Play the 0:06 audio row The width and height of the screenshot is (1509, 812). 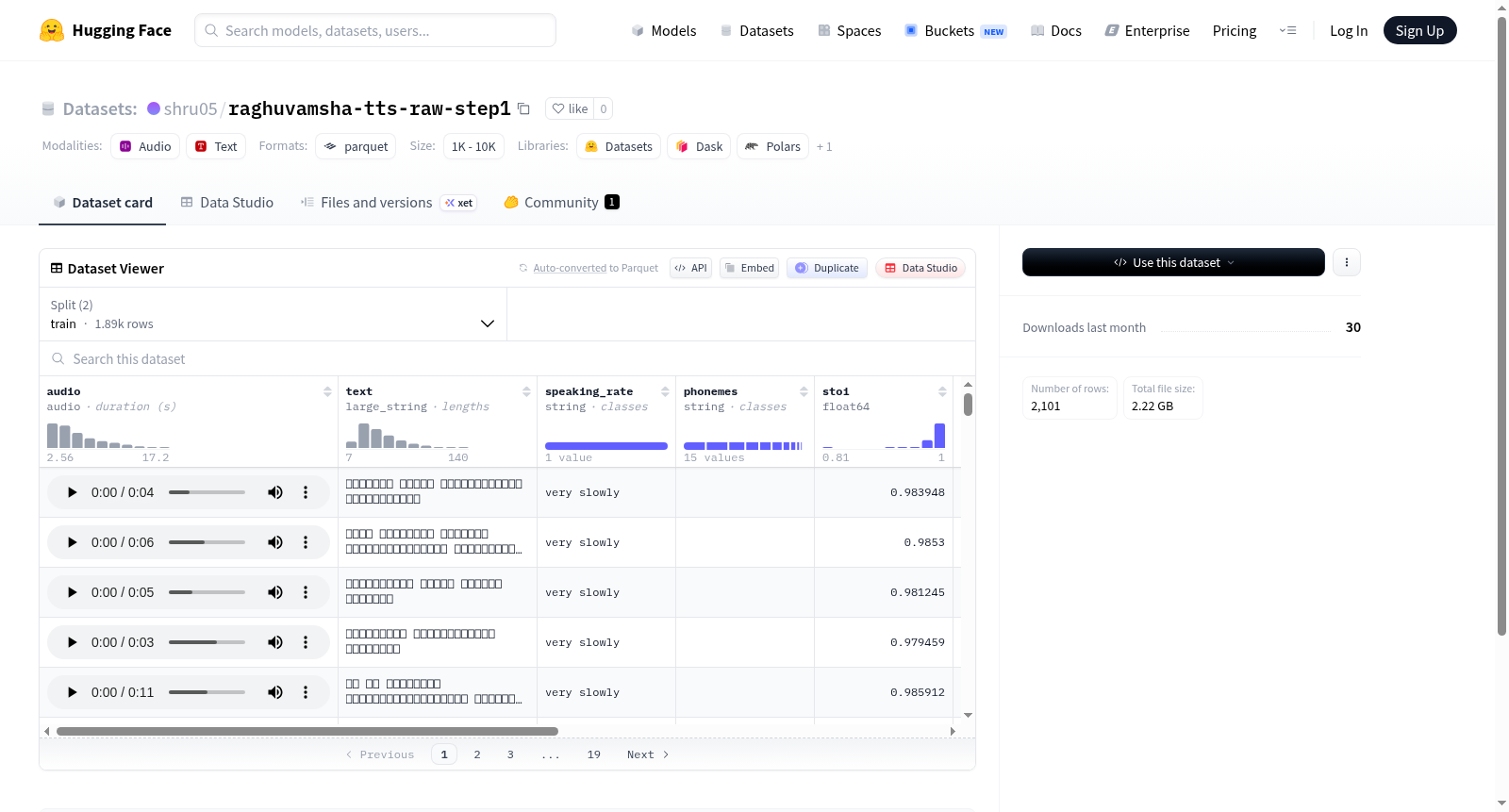(x=73, y=542)
